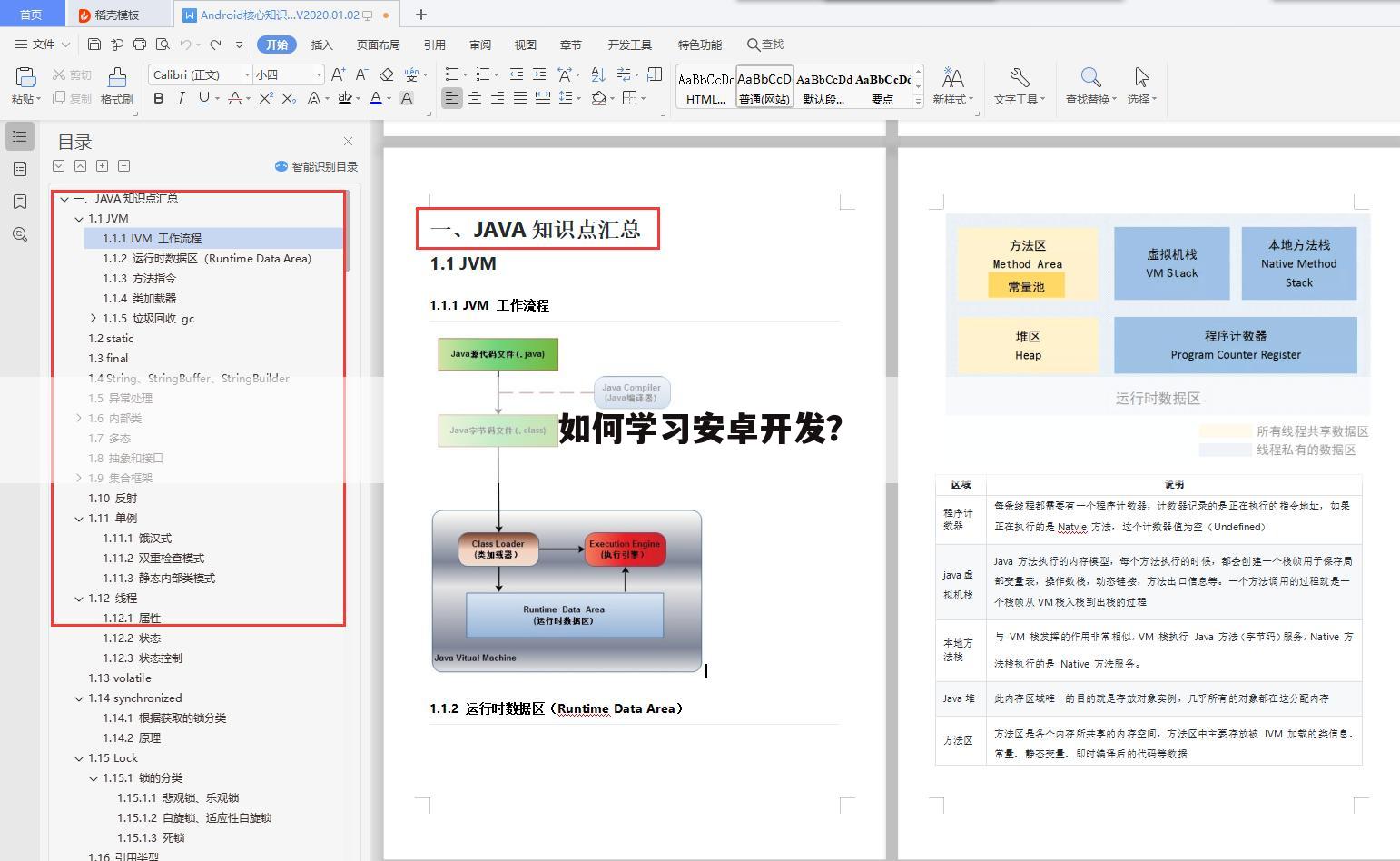Apply the font color swatch (A with underline)
Image resolution: width=1400 pixels, height=861 pixels.
tap(375, 98)
